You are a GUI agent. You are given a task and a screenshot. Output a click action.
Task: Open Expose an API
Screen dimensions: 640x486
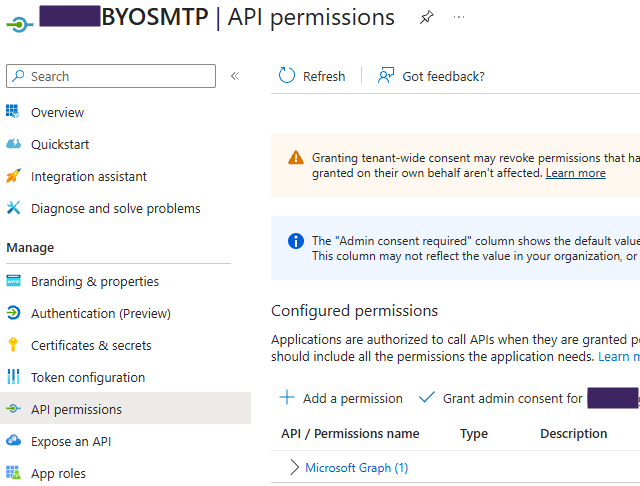click(x=71, y=442)
